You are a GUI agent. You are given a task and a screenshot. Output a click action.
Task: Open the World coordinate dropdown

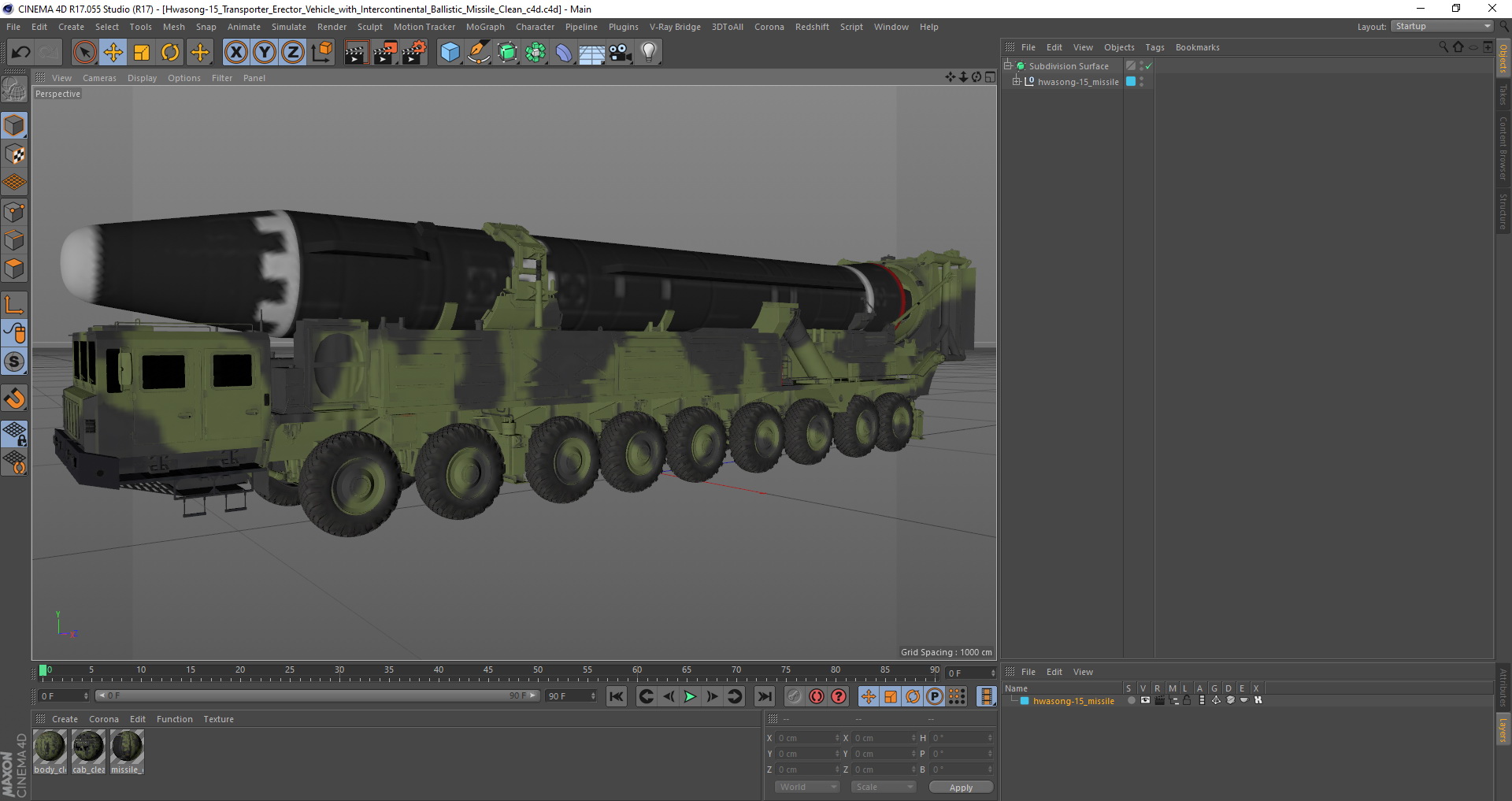[807, 787]
